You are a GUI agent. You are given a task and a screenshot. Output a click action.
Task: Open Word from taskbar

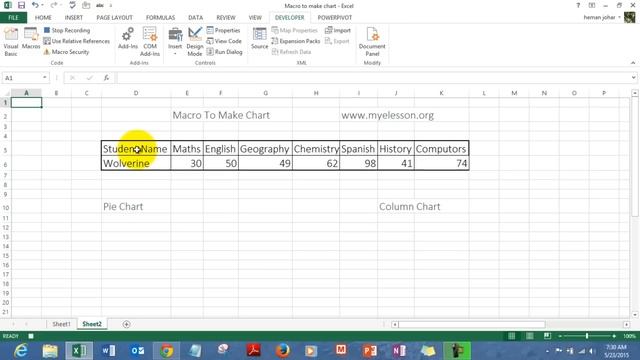point(108,351)
